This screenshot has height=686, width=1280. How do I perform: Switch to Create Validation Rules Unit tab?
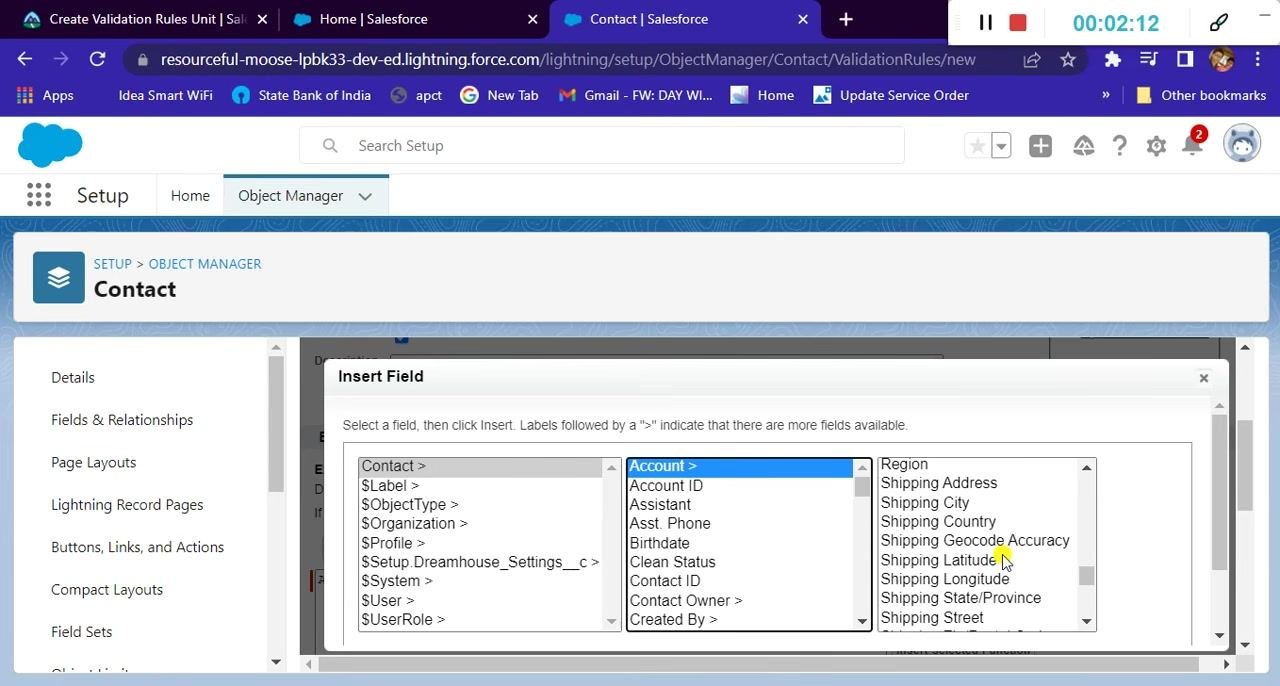coord(146,19)
